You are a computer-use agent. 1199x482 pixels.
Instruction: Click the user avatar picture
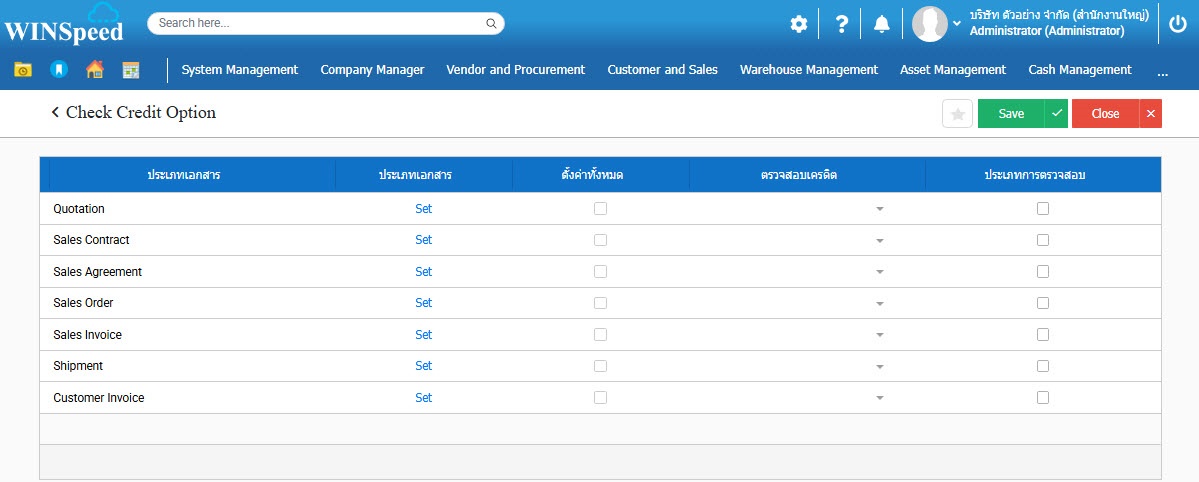coord(930,24)
